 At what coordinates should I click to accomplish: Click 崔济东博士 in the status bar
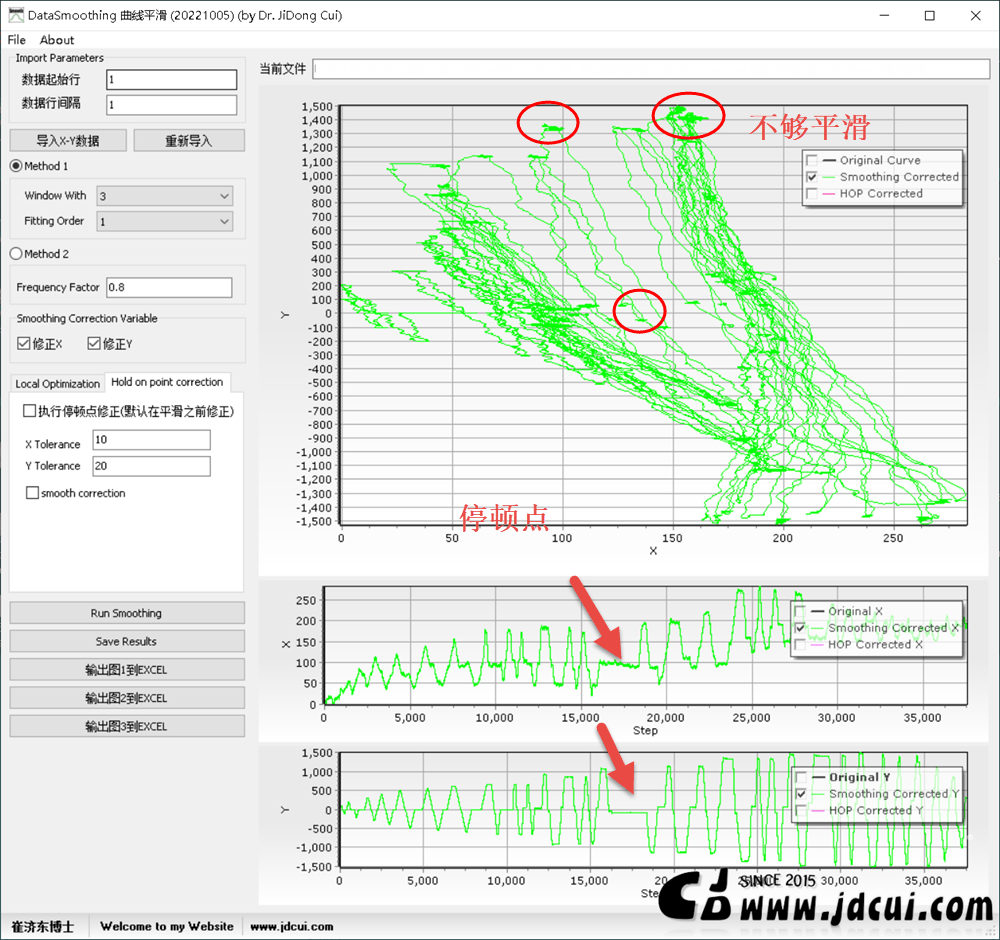pyautogui.click(x=43, y=926)
